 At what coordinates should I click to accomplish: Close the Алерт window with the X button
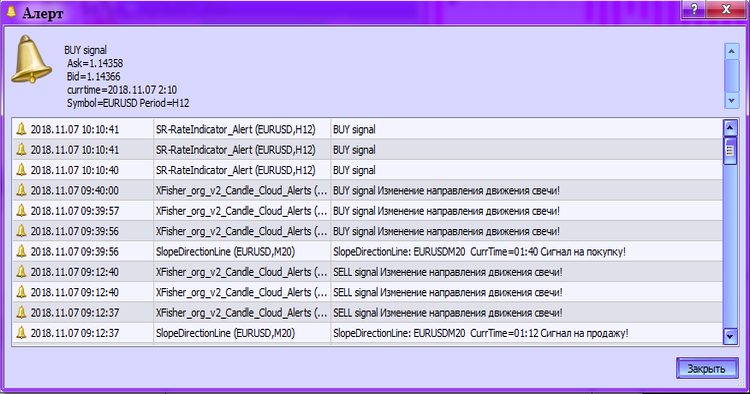(x=726, y=9)
